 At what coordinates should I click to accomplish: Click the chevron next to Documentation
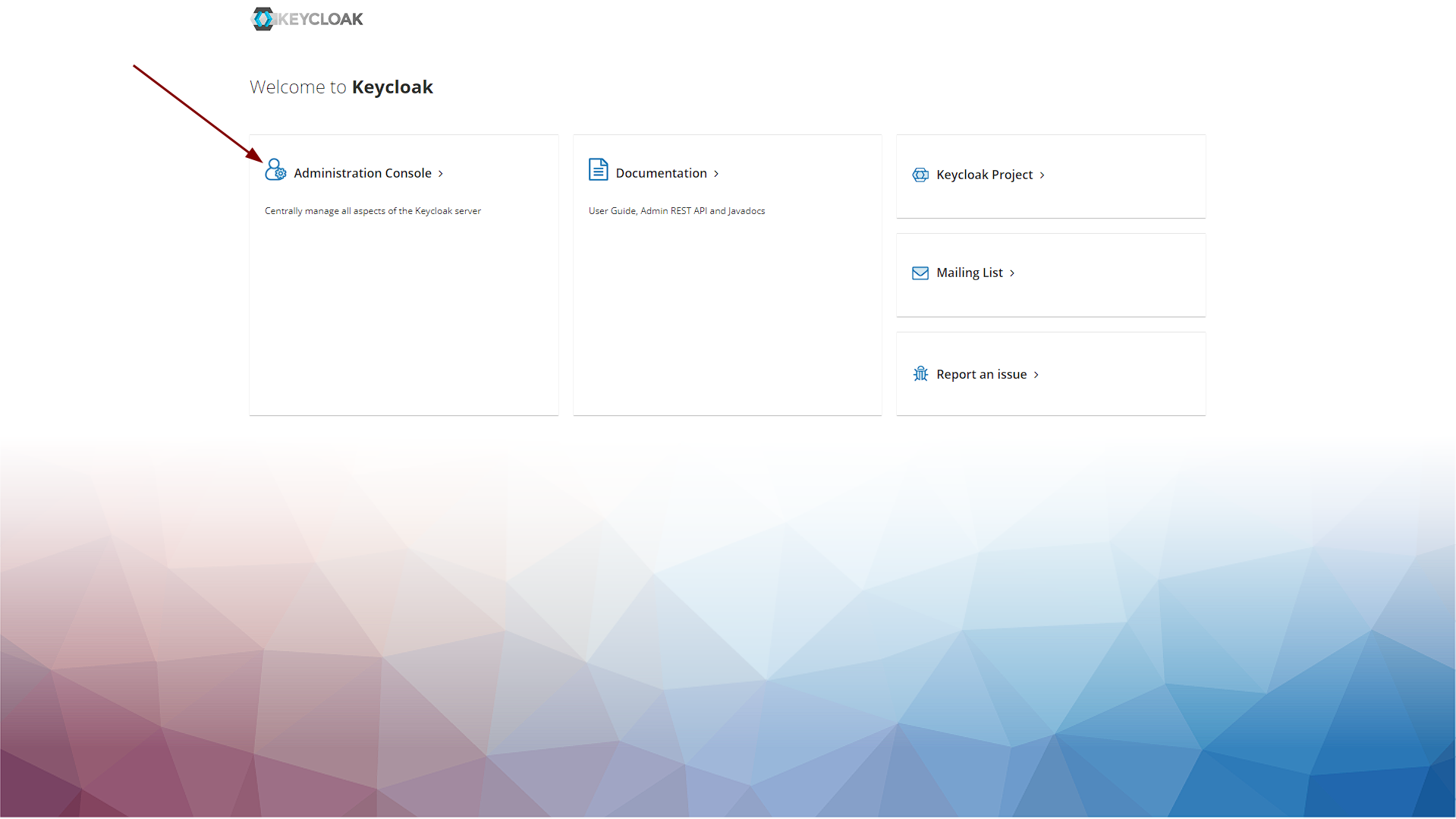[716, 174]
